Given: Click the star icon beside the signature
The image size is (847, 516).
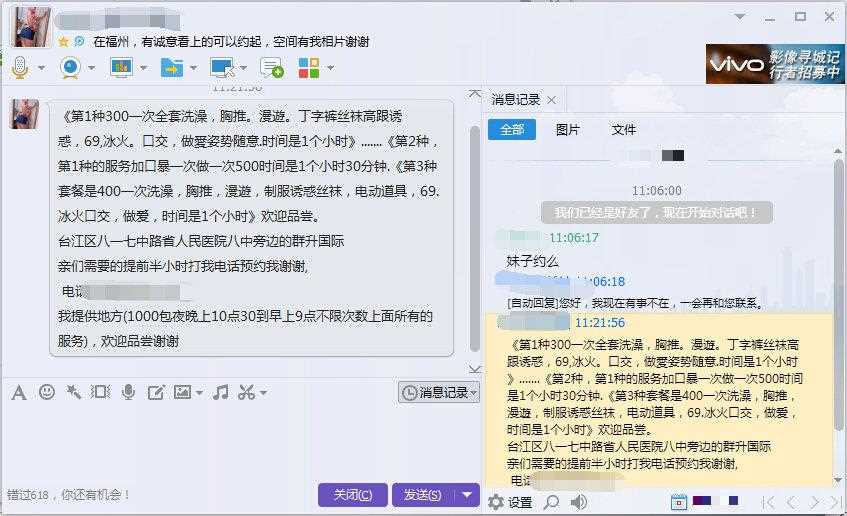Looking at the screenshot, I should [x=63, y=42].
